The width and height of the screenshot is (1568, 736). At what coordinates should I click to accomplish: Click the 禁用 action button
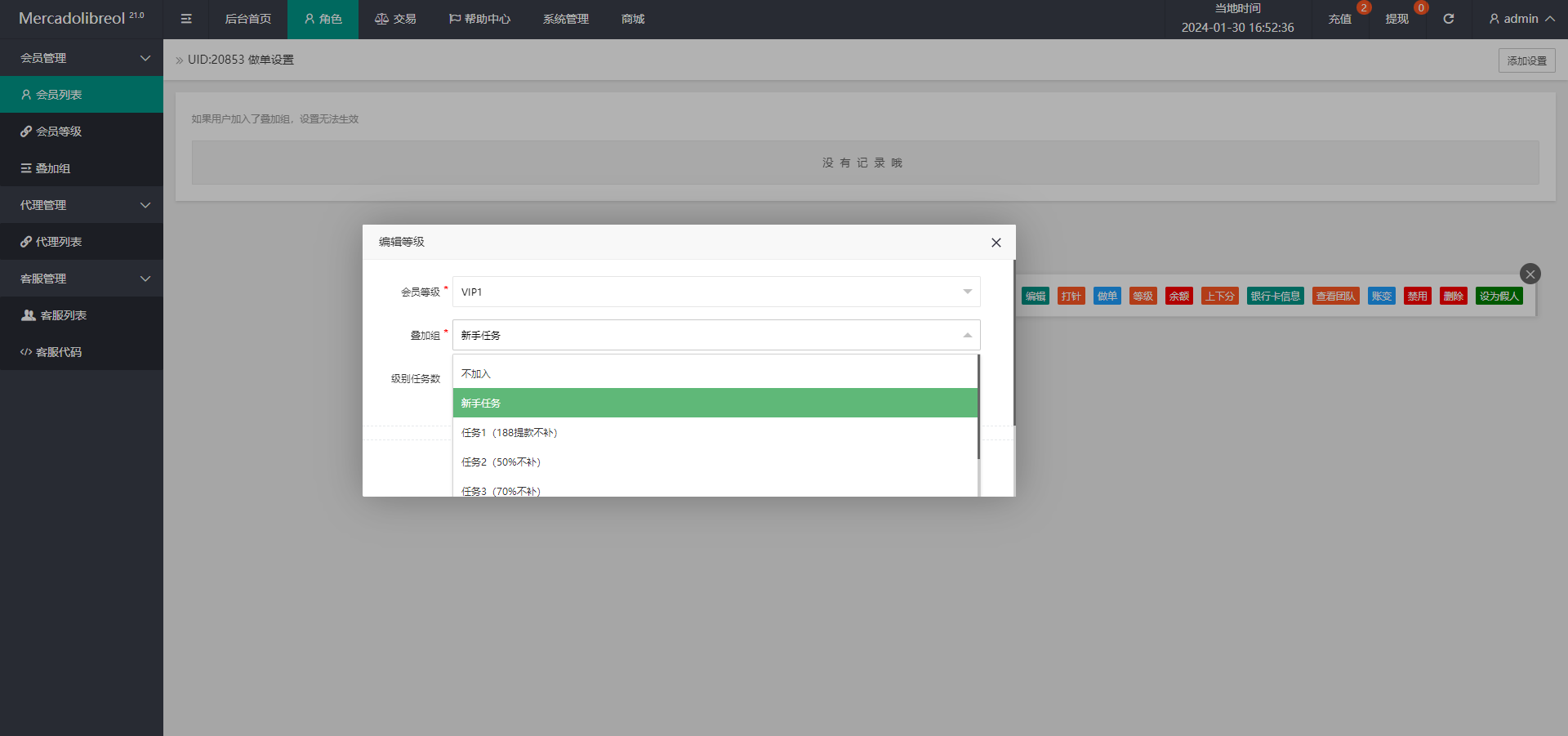pyautogui.click(x=1418, y=296)
